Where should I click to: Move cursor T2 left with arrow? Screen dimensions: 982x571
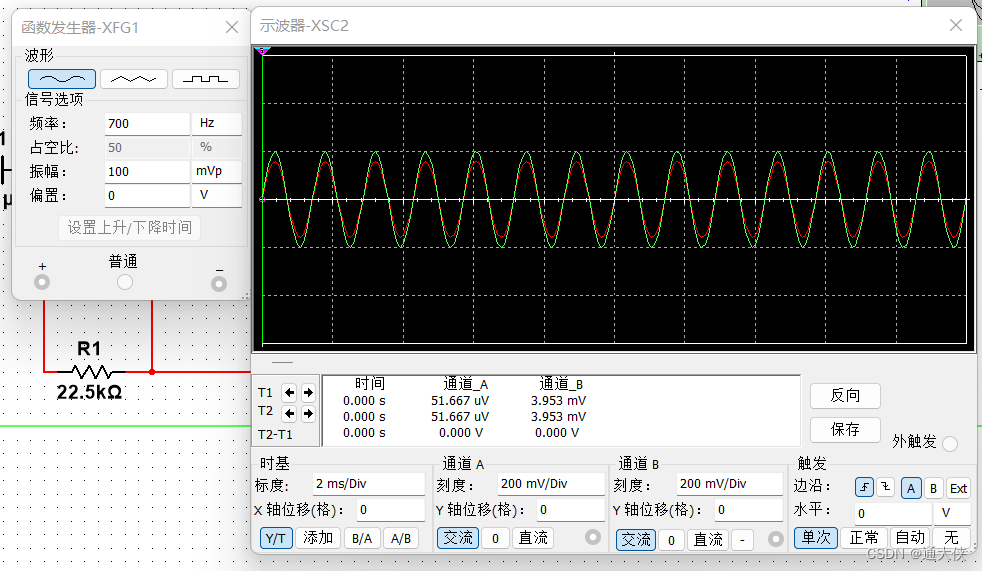(x=289, y=413)
